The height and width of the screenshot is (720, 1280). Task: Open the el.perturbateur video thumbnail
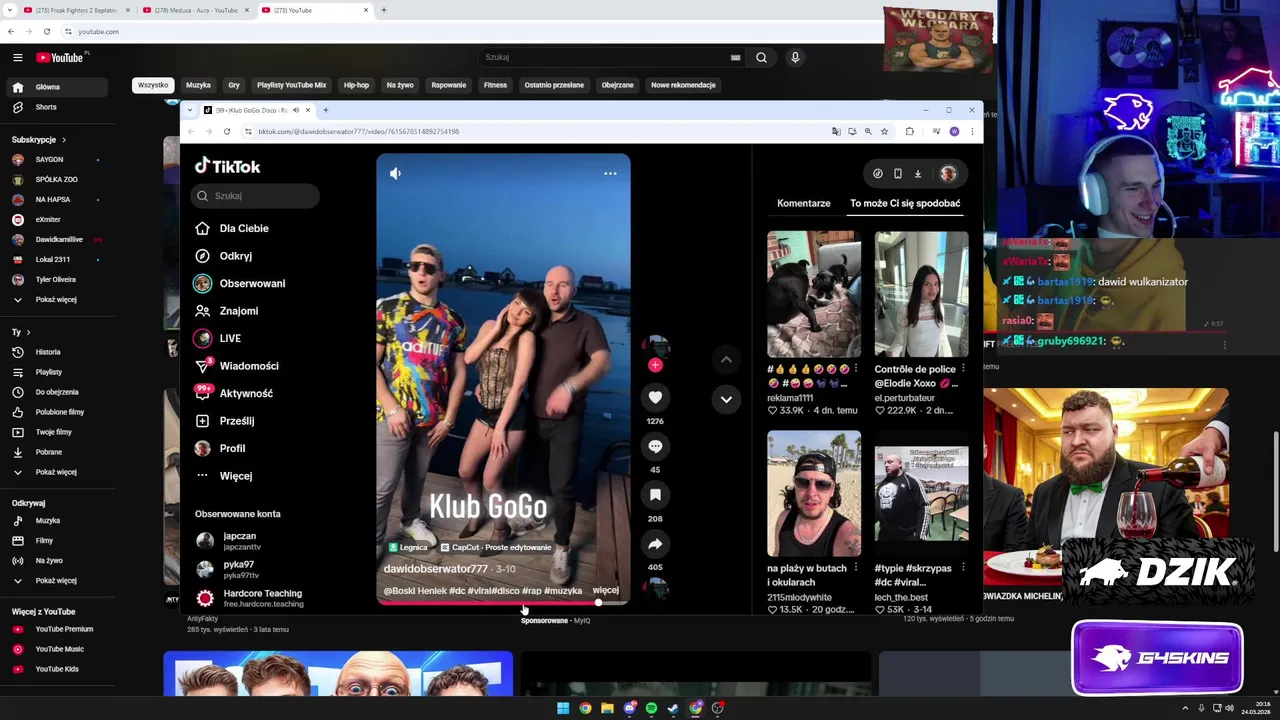point(921,294)
